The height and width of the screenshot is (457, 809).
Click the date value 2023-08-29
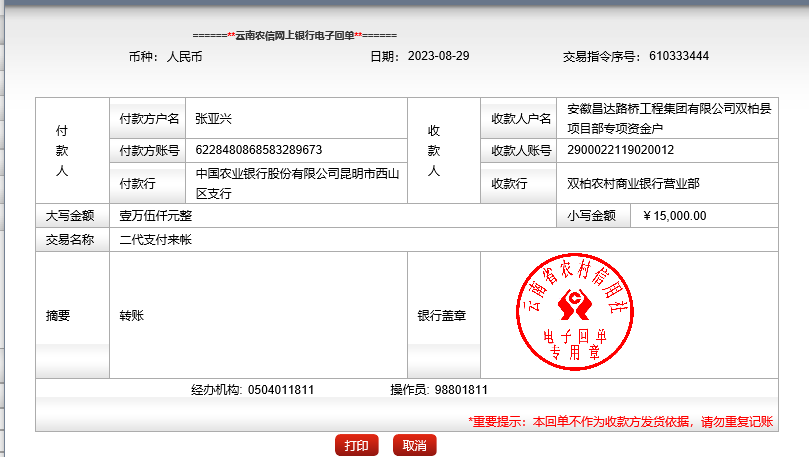click(x=438, y=56)
